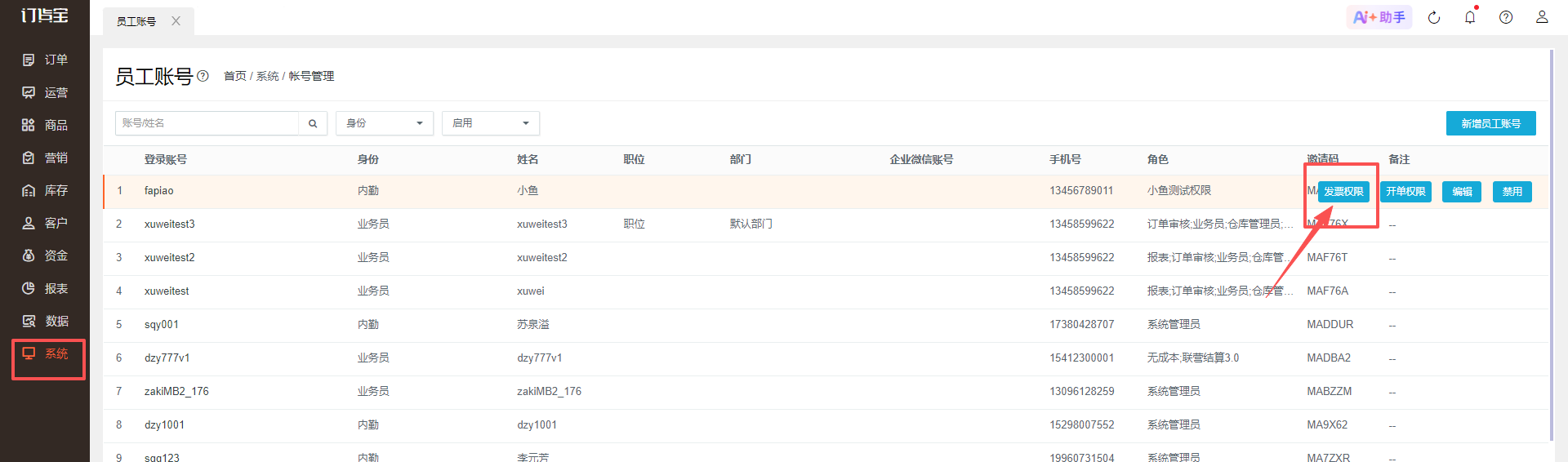Click invitation code MADDUR

[1330, 324]
